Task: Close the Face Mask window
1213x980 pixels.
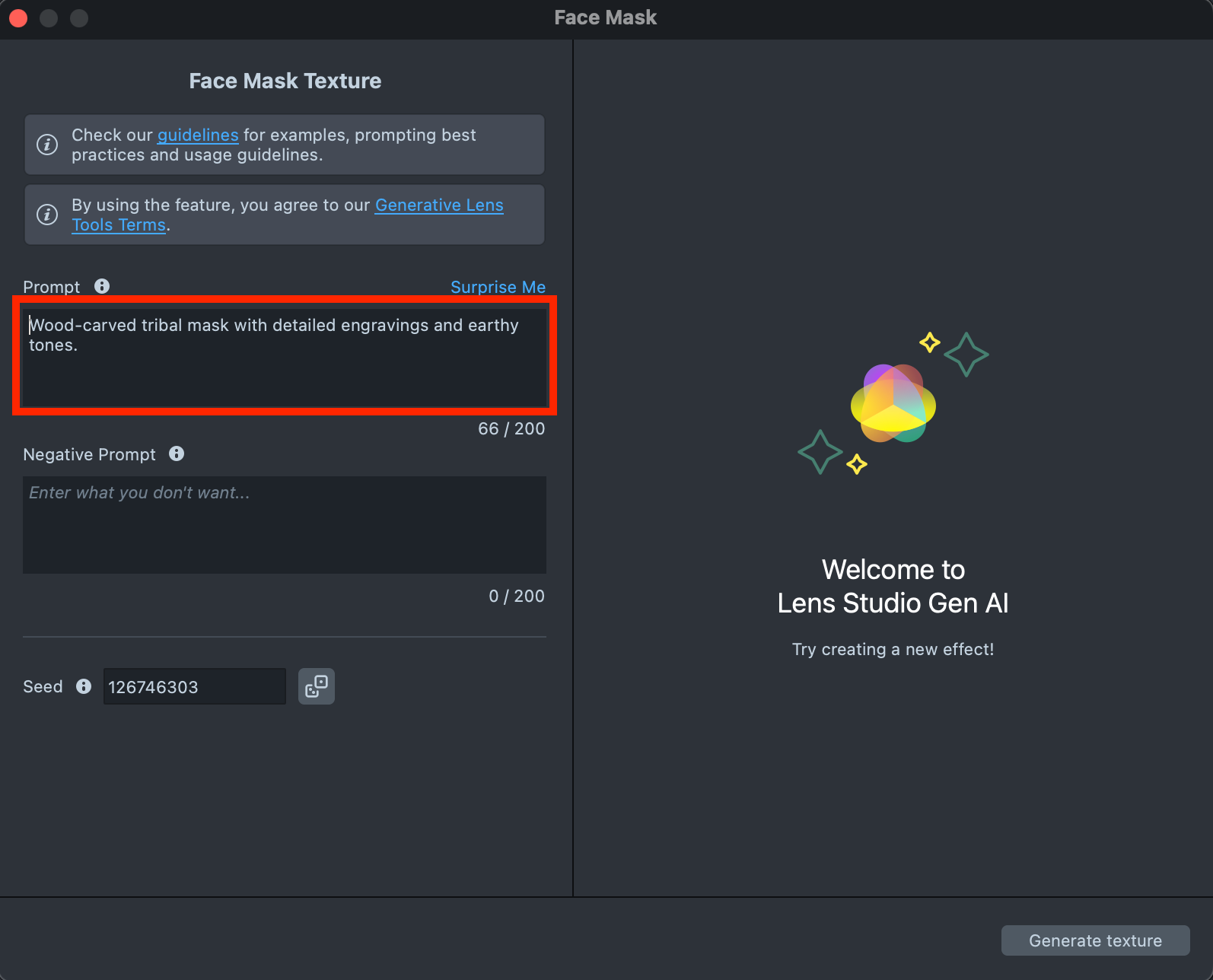Action: pyautogui.click(x=18, y=17)
